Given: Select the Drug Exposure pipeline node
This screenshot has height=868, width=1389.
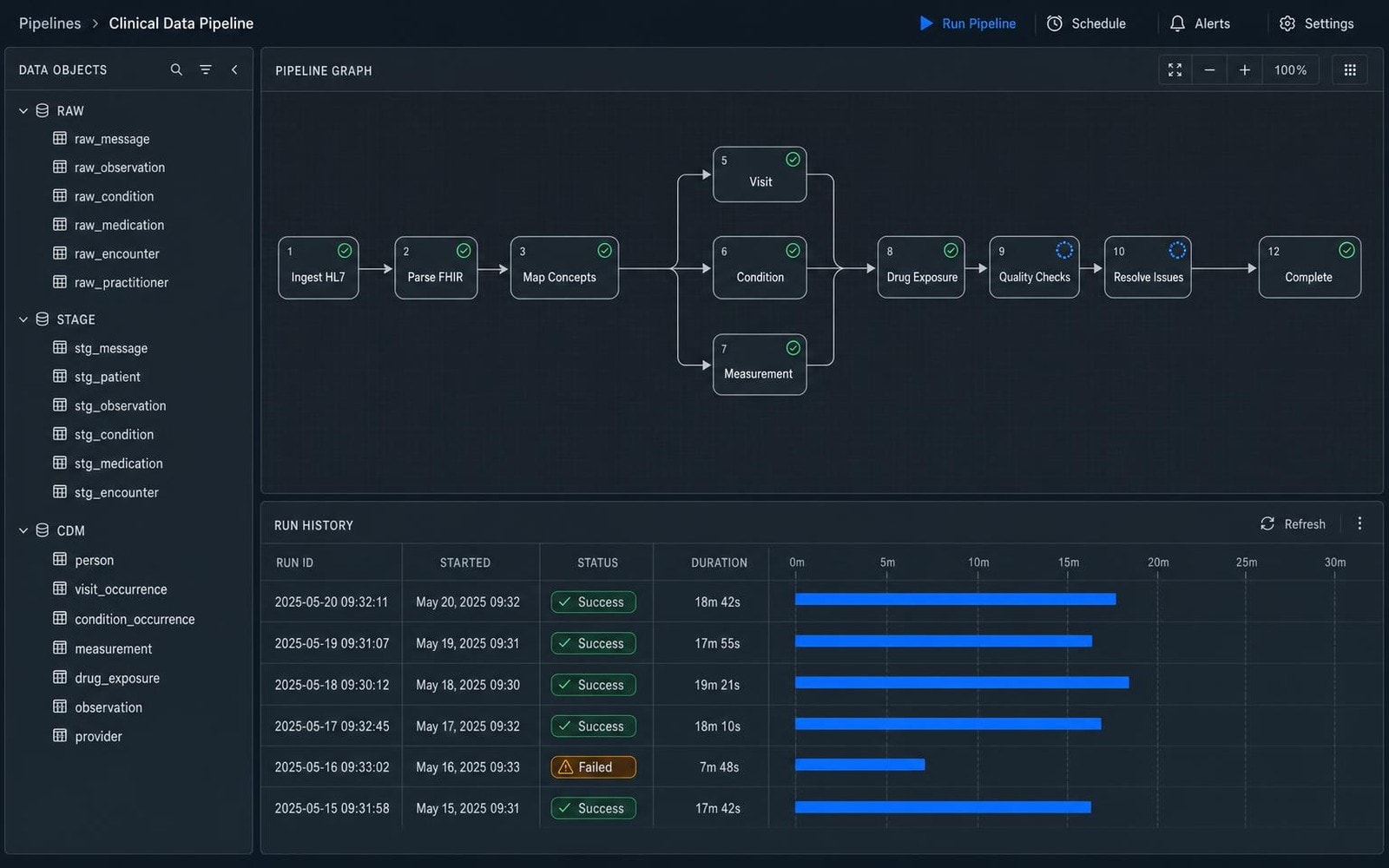Looking at the screenshot, I should click(x=921, y=267).
